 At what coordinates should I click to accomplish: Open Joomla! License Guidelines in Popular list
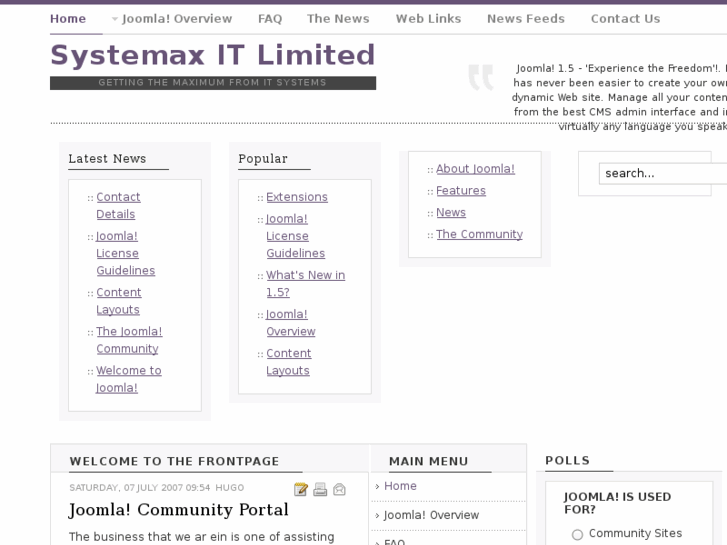coord(295,236)
